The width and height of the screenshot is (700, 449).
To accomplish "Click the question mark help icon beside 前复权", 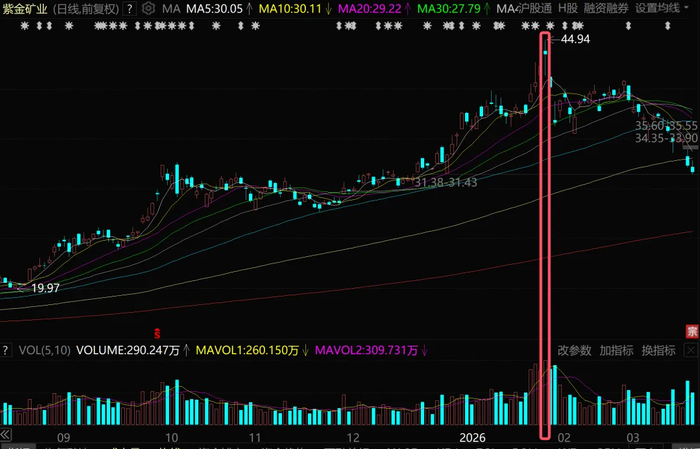I will [129, 8].
